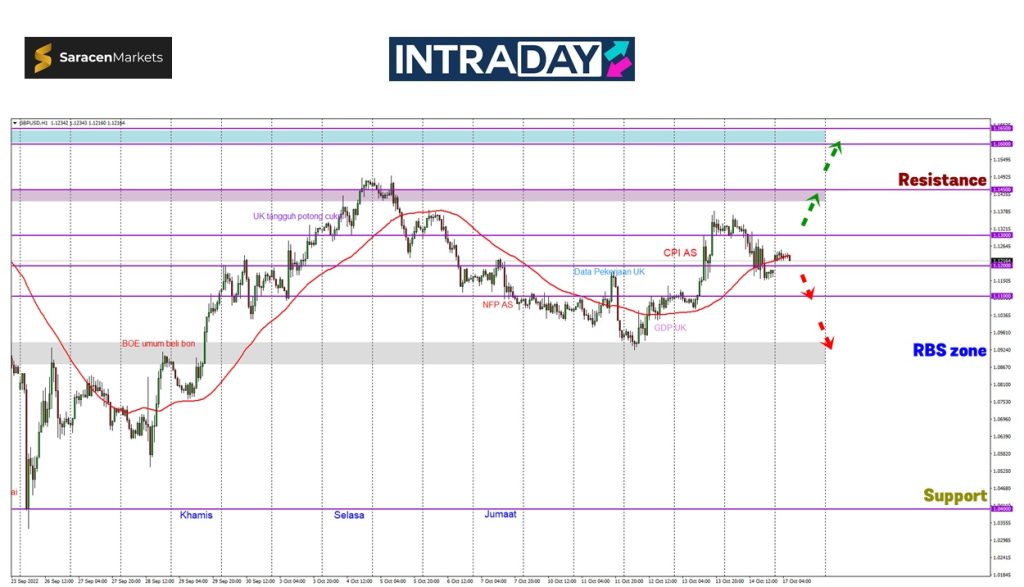Screen dimensions: 1024x587
Task: Select the RBS zone label
Action: [949, 351]
